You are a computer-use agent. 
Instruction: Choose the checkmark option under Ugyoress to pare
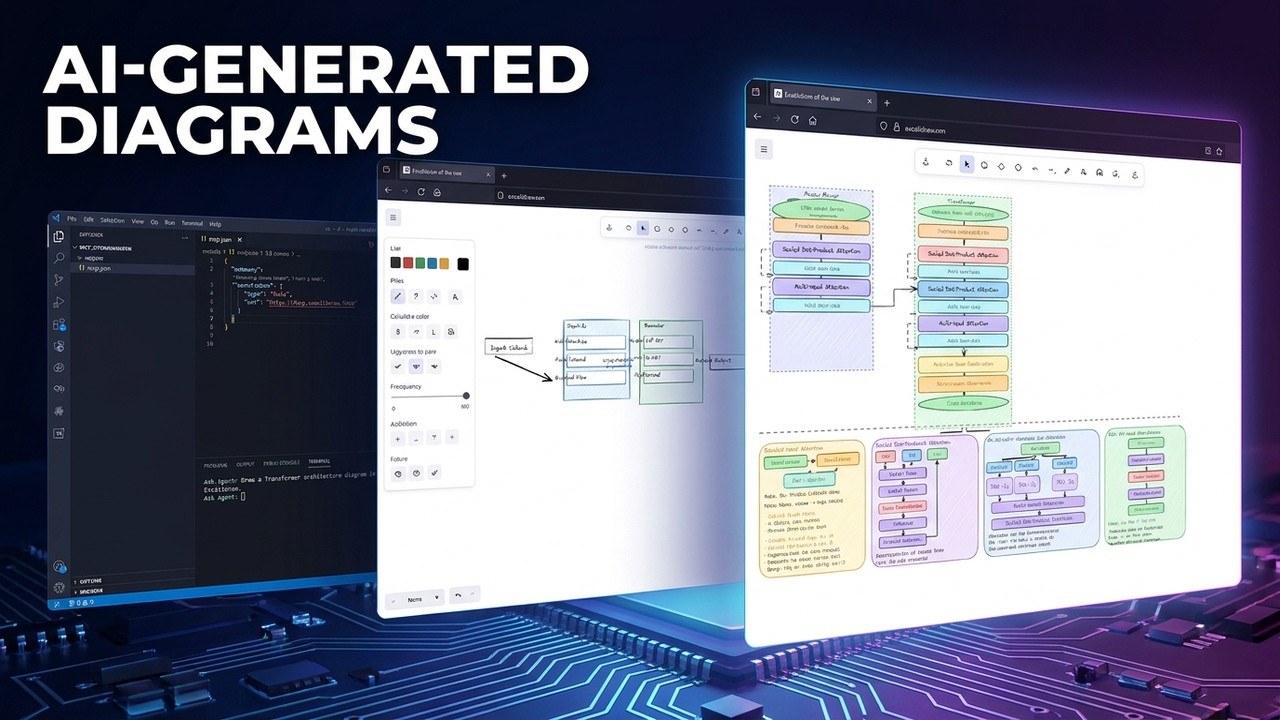[398, 366]
